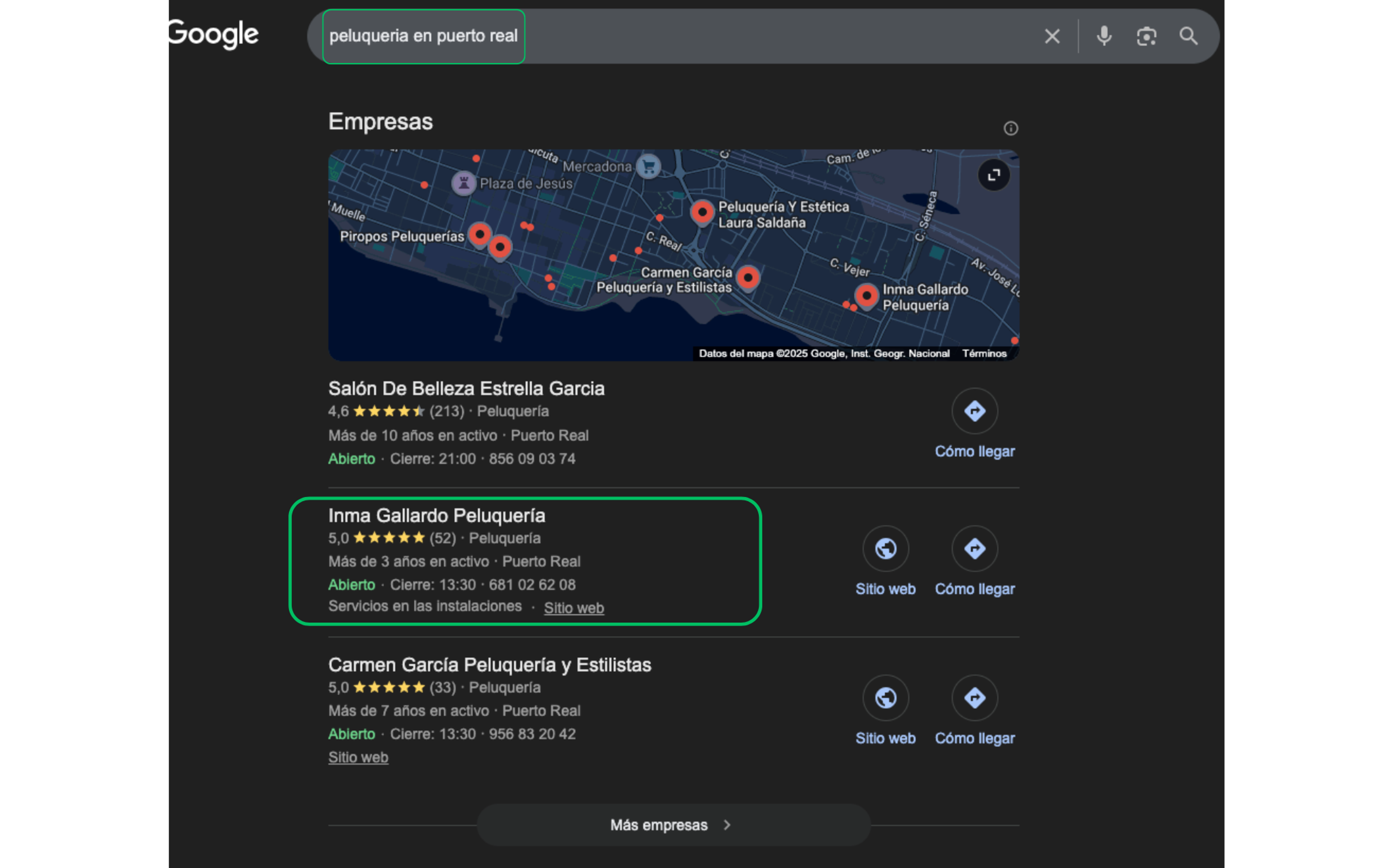Start voice search with microphone icon
The image size is (1393, 868).
pyautogui.click(x=1104, y=36)
